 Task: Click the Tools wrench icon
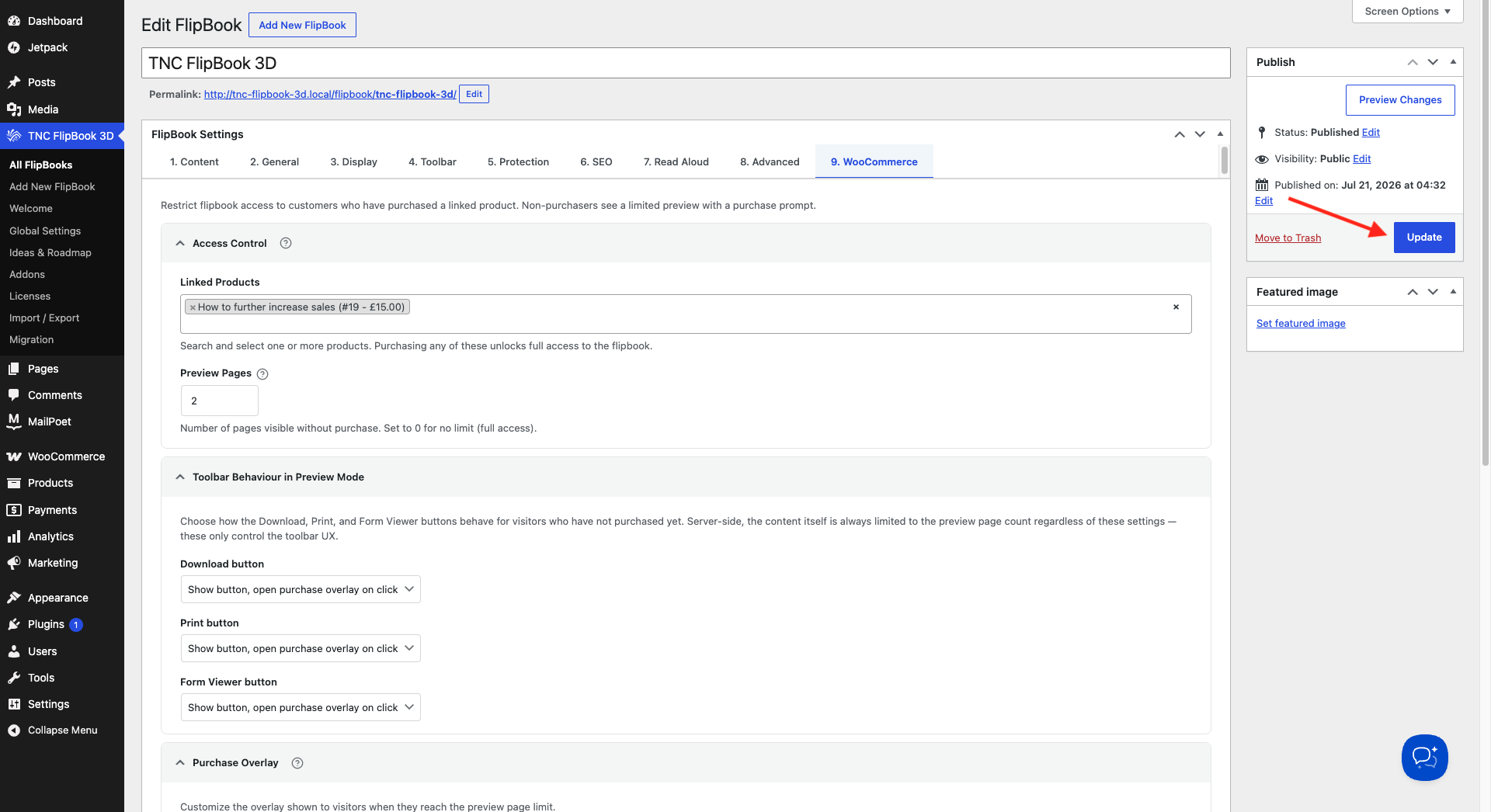point(14,678)
